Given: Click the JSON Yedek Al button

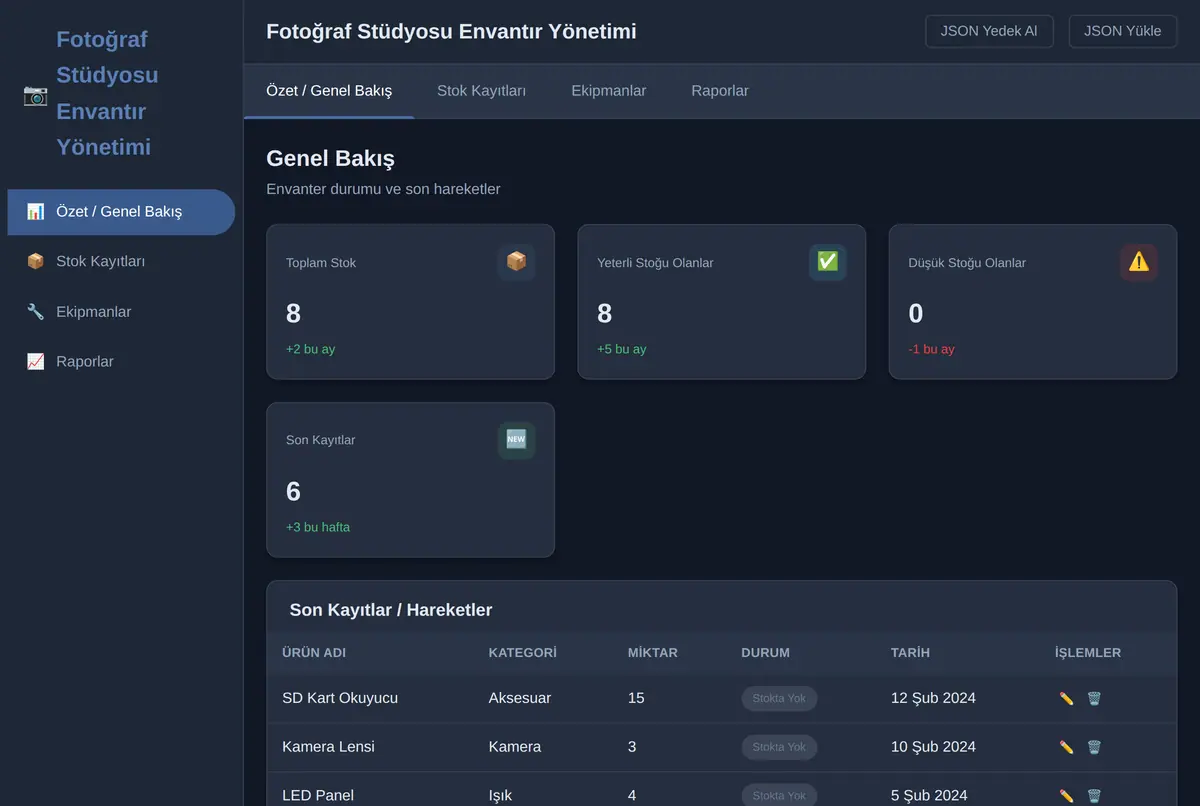Looking at the screenshot, I should [x=989, y=31].
